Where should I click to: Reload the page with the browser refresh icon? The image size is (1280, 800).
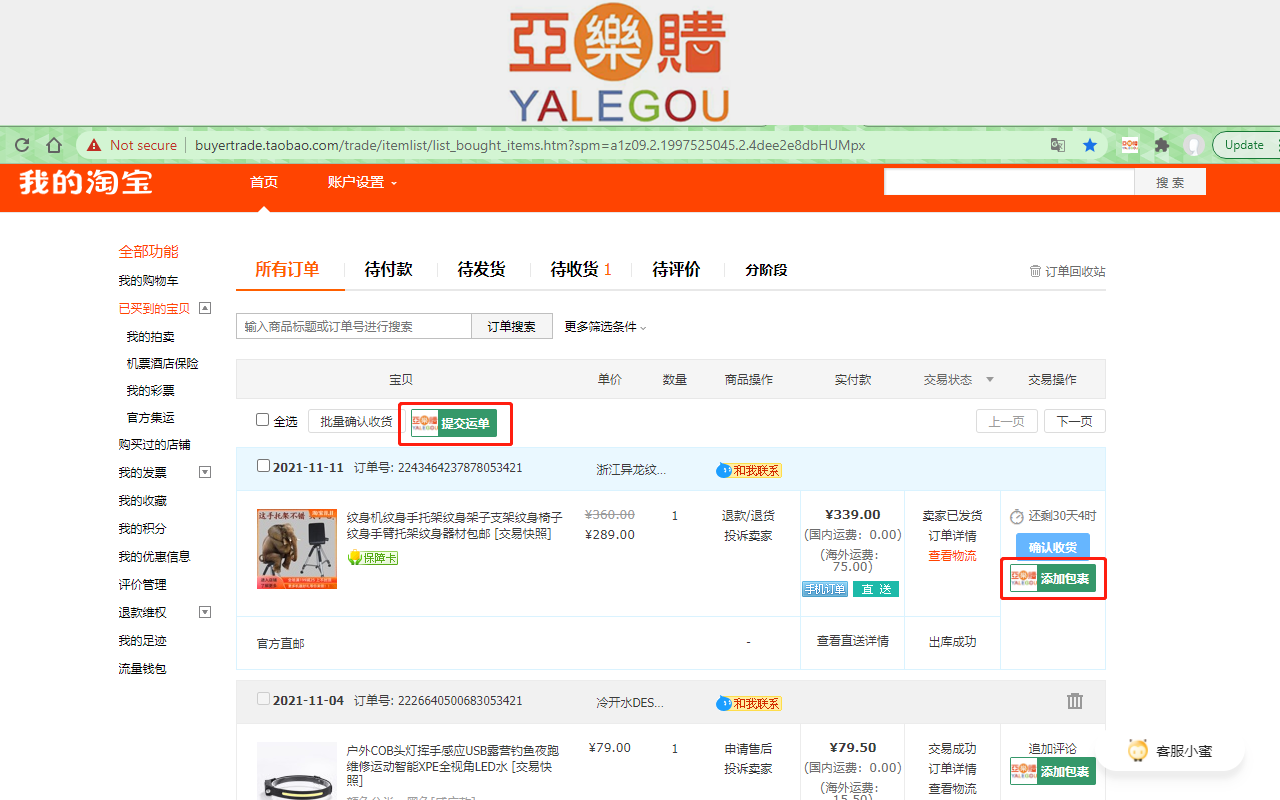pyautogui.click(x=21, y=145)
